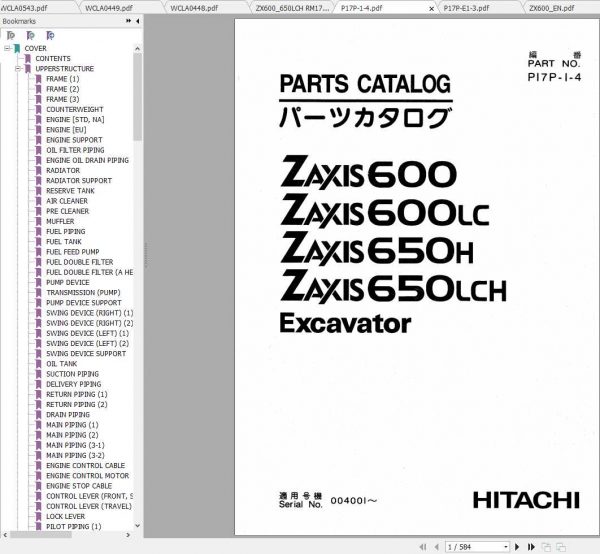This screenshot has height=554, width=600.
Task: Go to previous page arrow
Action: [x=437, y=547]
